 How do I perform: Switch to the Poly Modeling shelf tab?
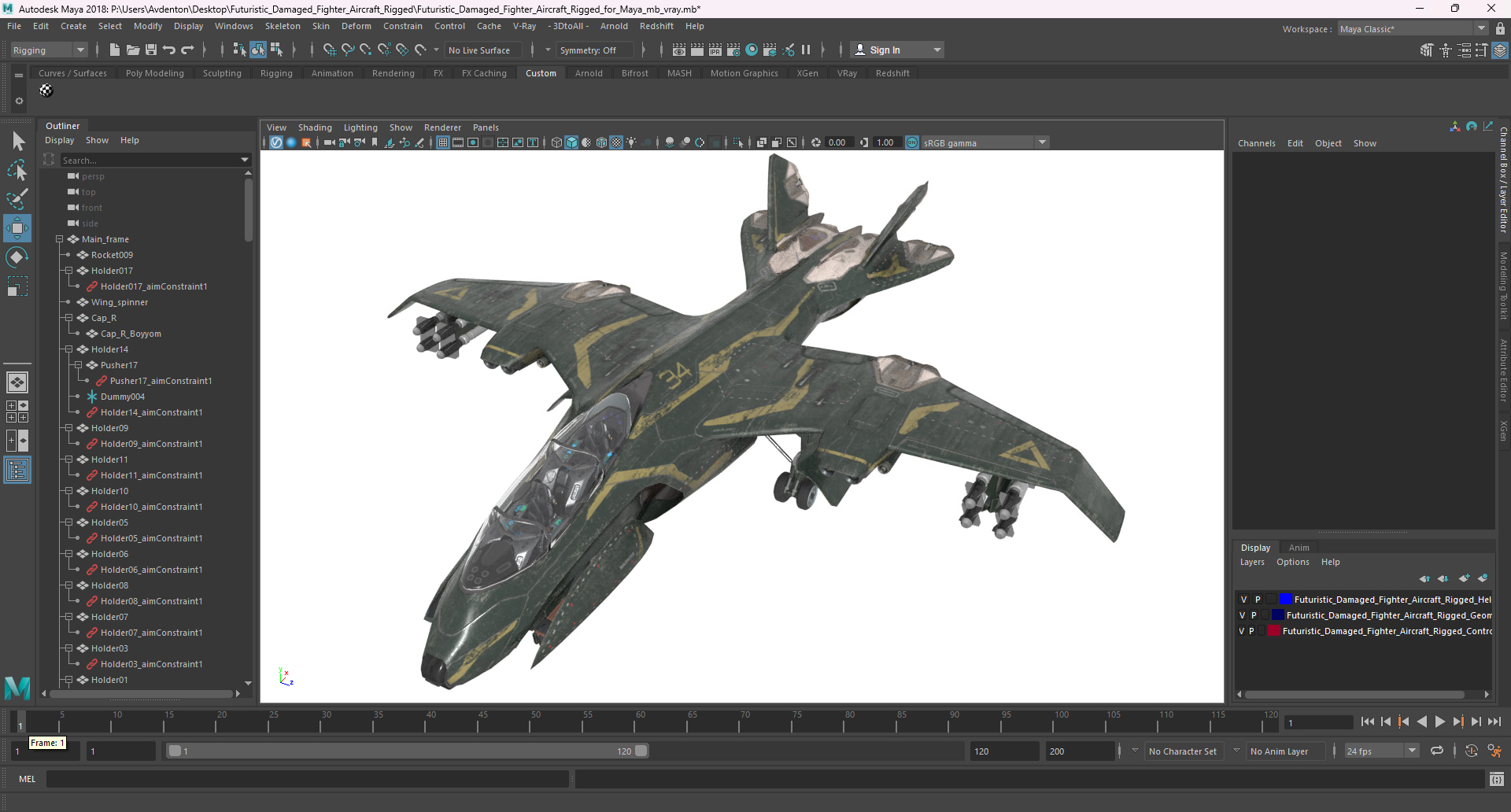click(x=155, y=73)
